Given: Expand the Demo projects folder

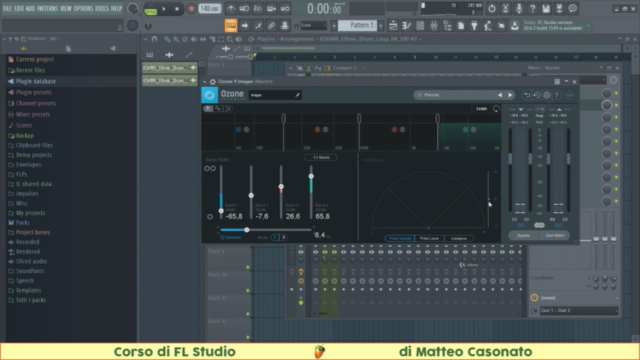Looking at the screenshot, I should (33, 155).
